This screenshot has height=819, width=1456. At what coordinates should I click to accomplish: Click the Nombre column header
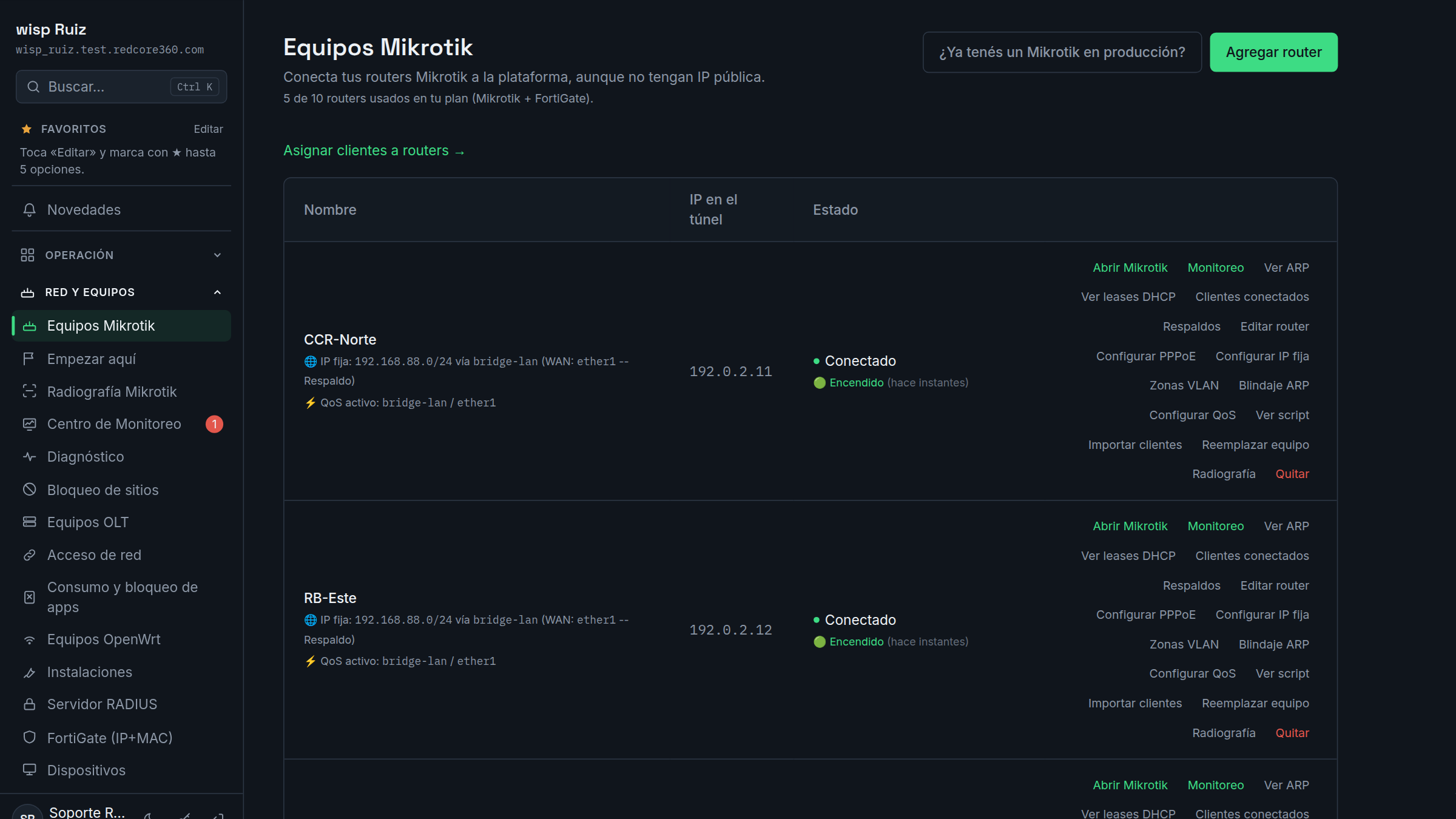(330, 210)
